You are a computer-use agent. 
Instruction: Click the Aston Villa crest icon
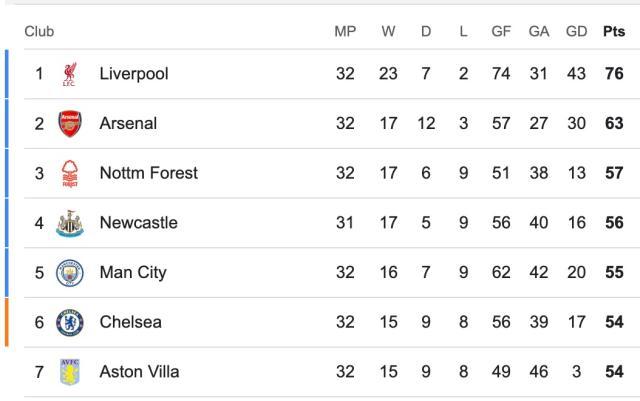point(70,372)
